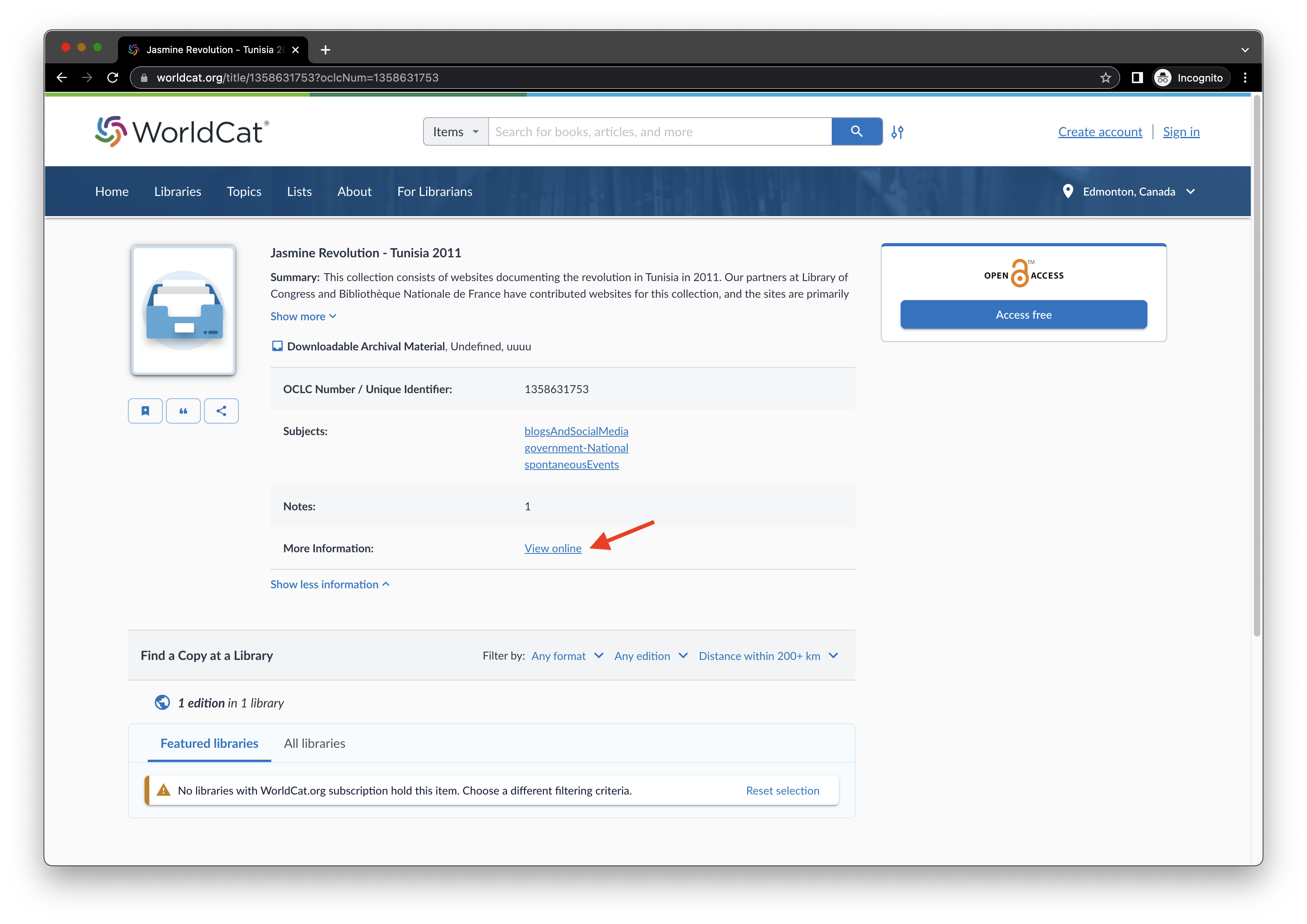This screenshot has width=1307, height=924.
Task: Collapse details with Show less information
Action: tap(330, 584)
